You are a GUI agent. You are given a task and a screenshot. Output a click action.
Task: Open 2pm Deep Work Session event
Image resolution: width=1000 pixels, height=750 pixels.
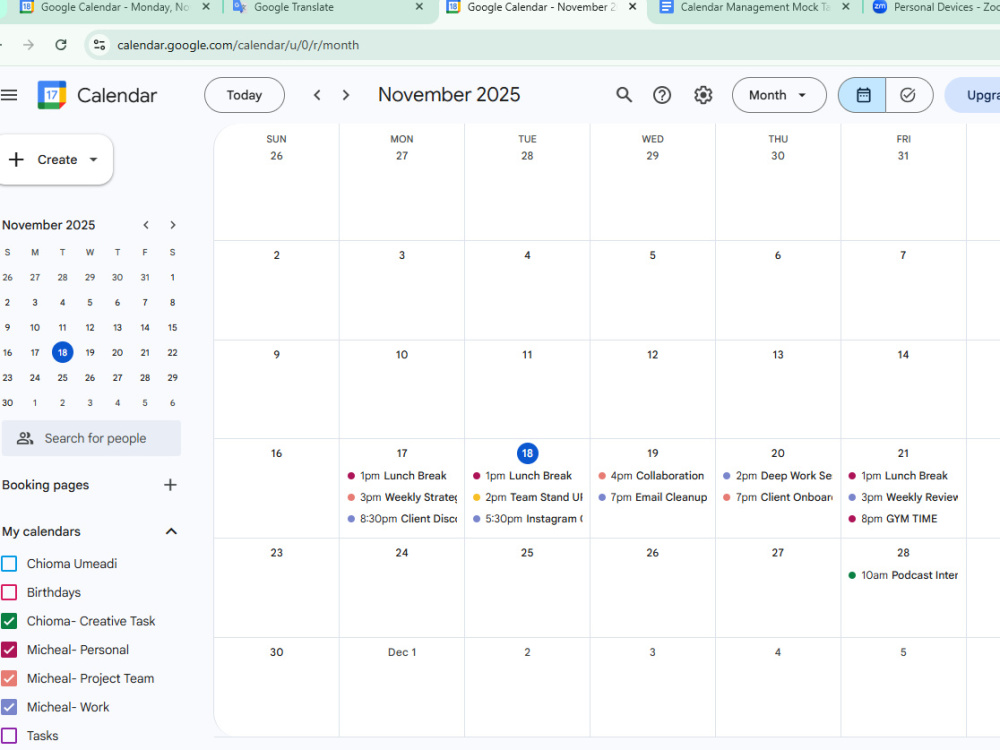[778, 476]
